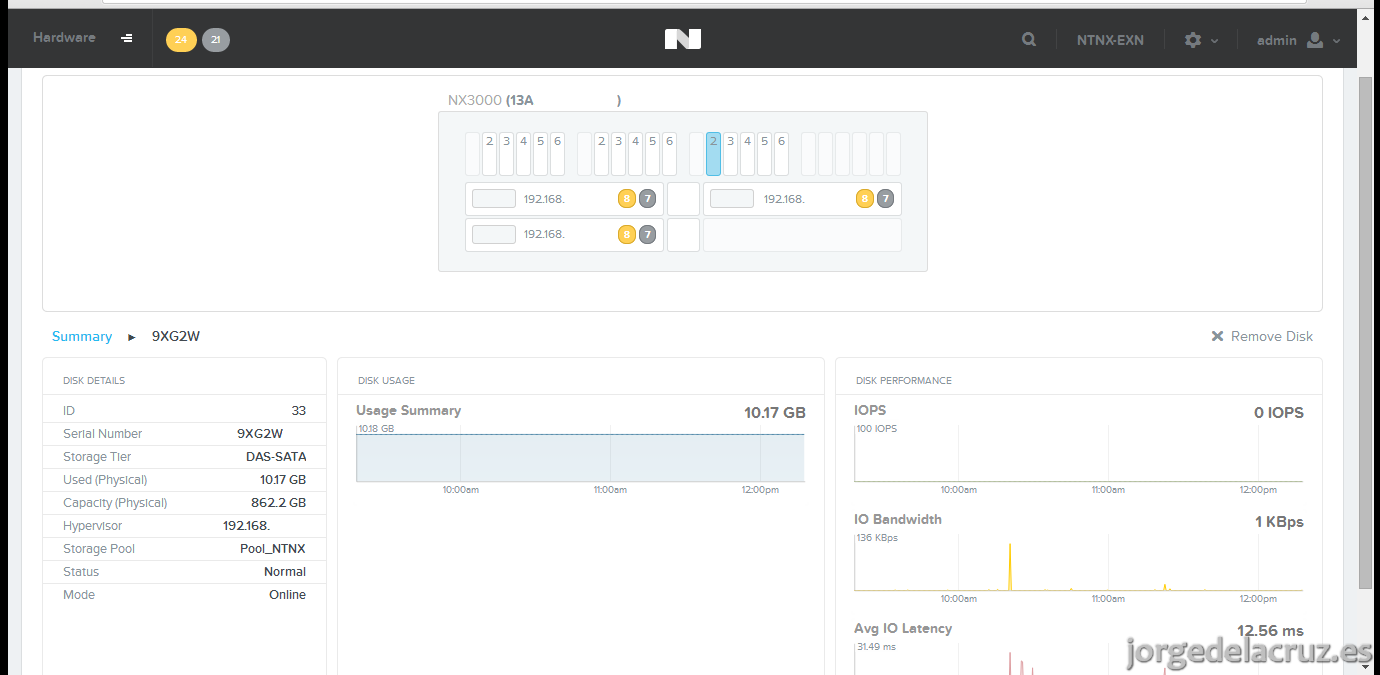1380x675 pixels.
Task: Click the Nutanix N logo
Action: coord(683,39)
